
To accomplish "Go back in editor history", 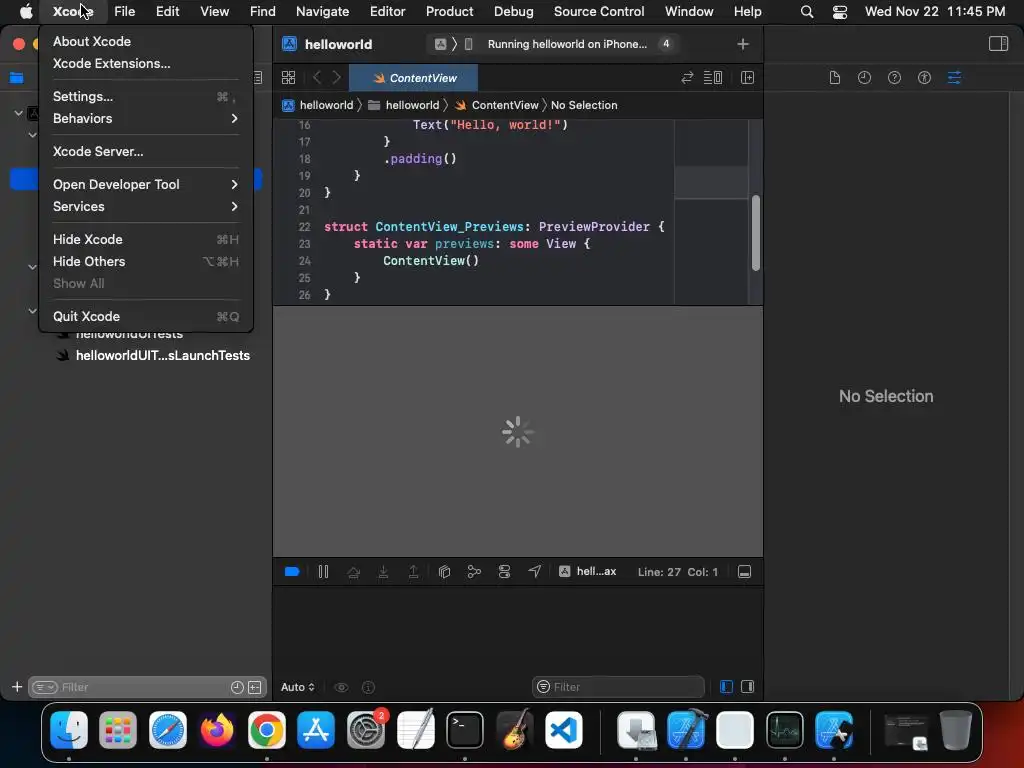I will click(x=317, y=78).
